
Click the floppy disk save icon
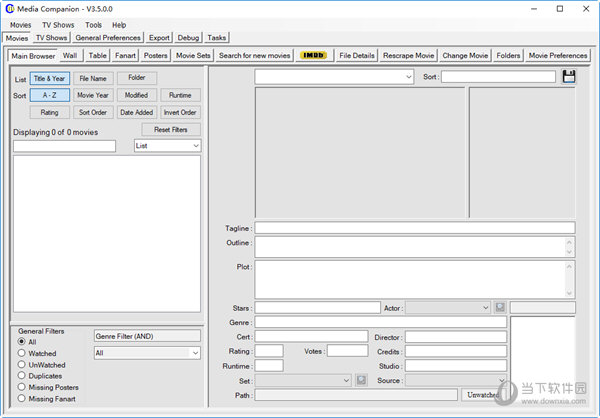pyautogui.click(x=569, y=77)
